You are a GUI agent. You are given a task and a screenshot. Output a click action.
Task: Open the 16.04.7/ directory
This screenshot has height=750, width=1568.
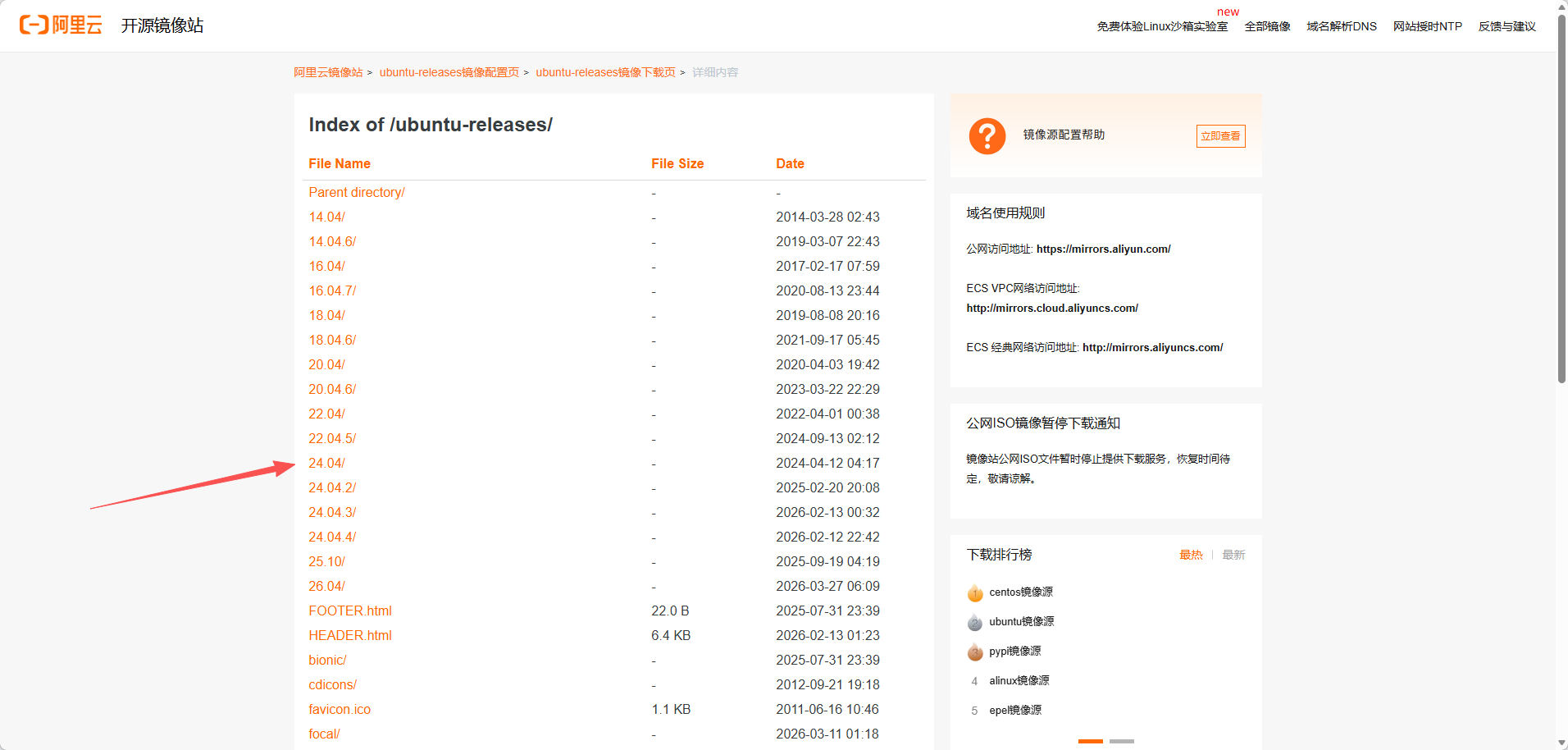(332, 290)
